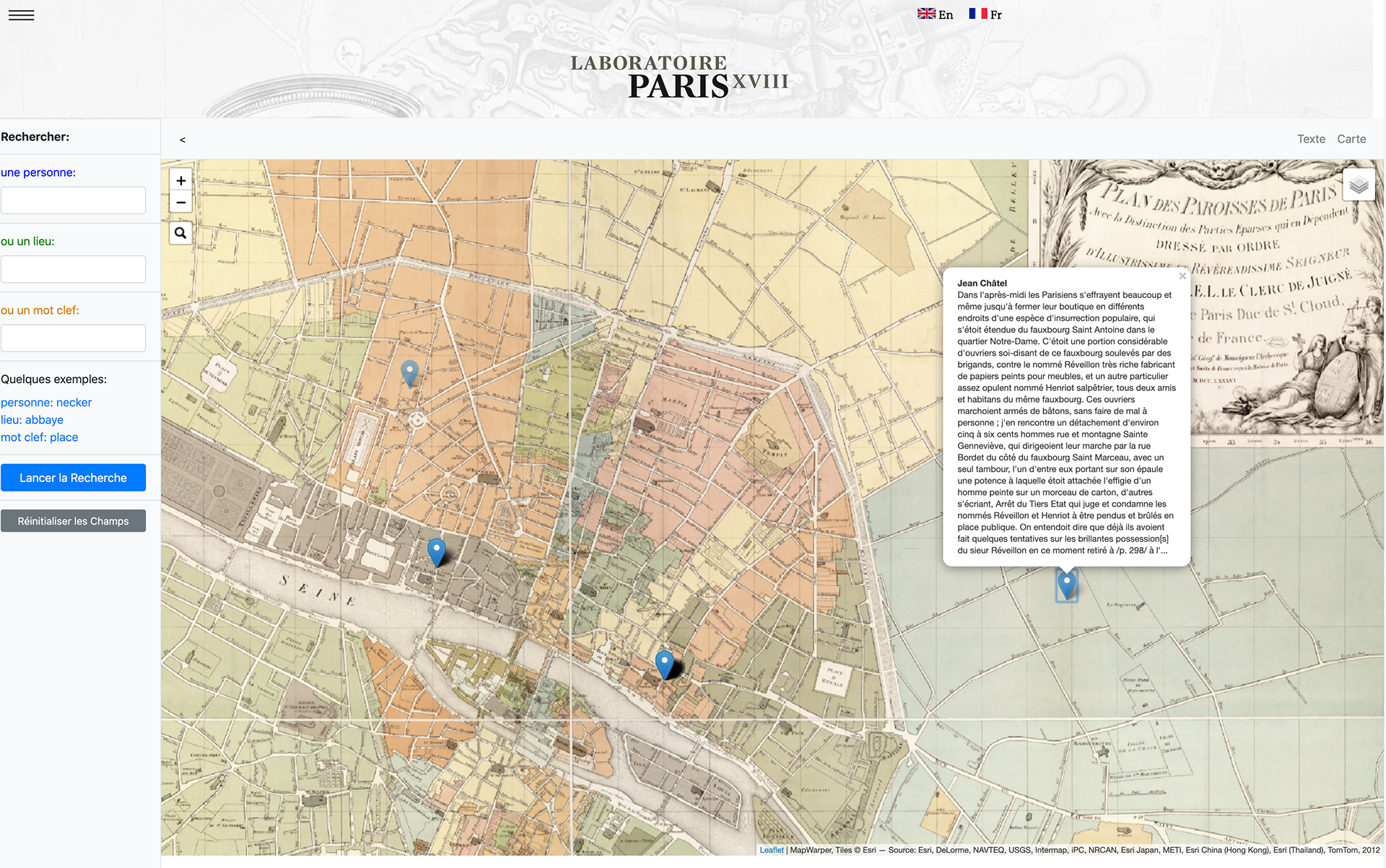The width and height of the screenshot is (1386, 868).
Task: Click the 'personne: necker' example link
Action: (46, 403)
